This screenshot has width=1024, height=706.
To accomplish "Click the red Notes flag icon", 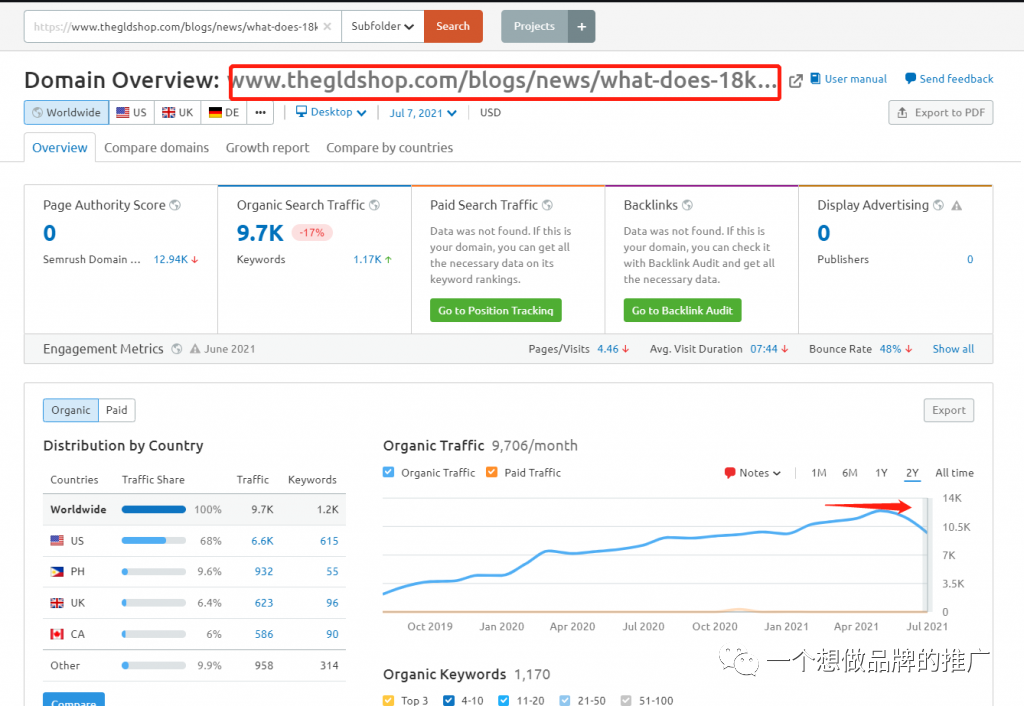I will coord(729,473).
